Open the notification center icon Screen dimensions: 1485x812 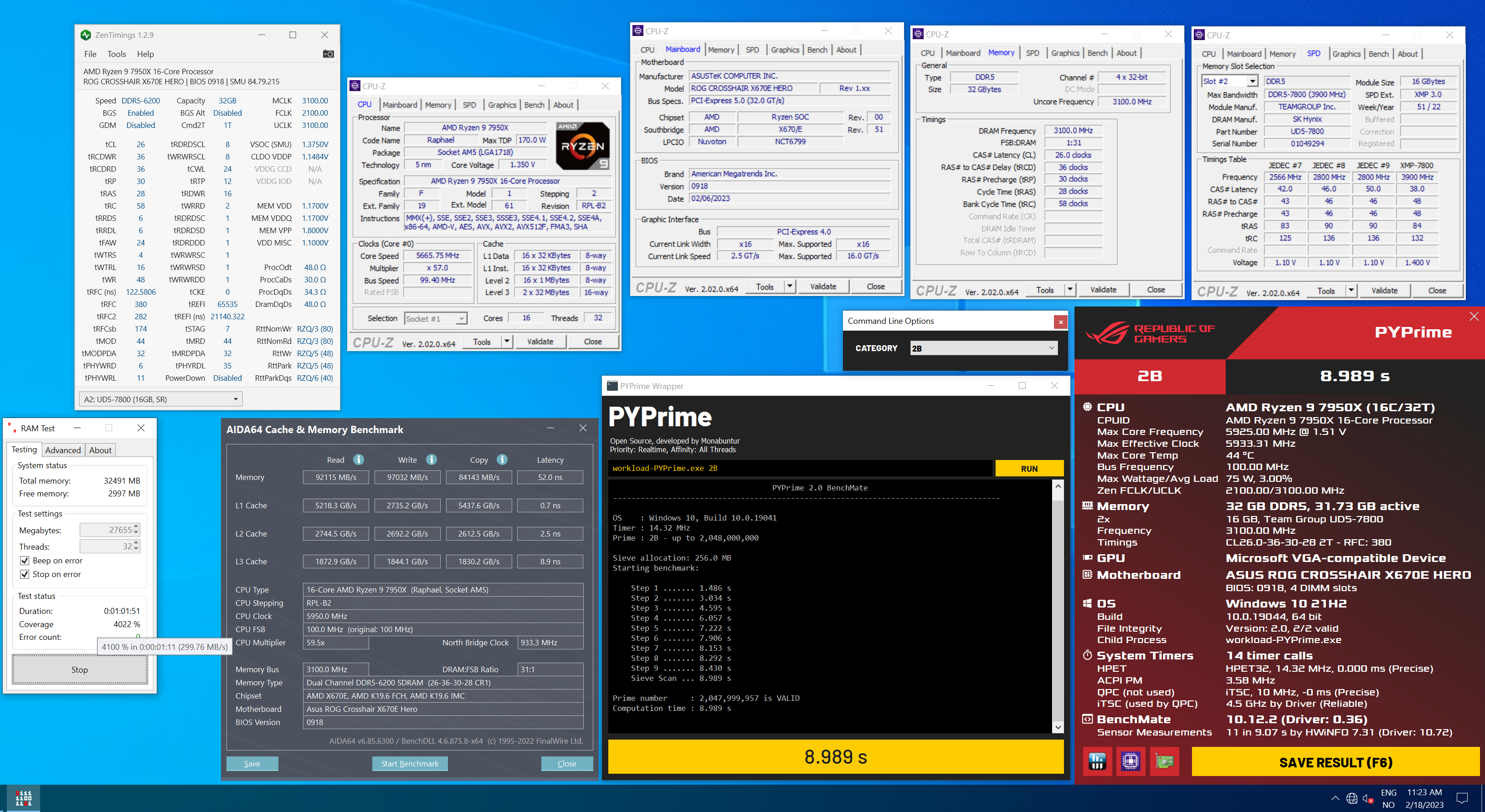click(x=1462, y=798)
